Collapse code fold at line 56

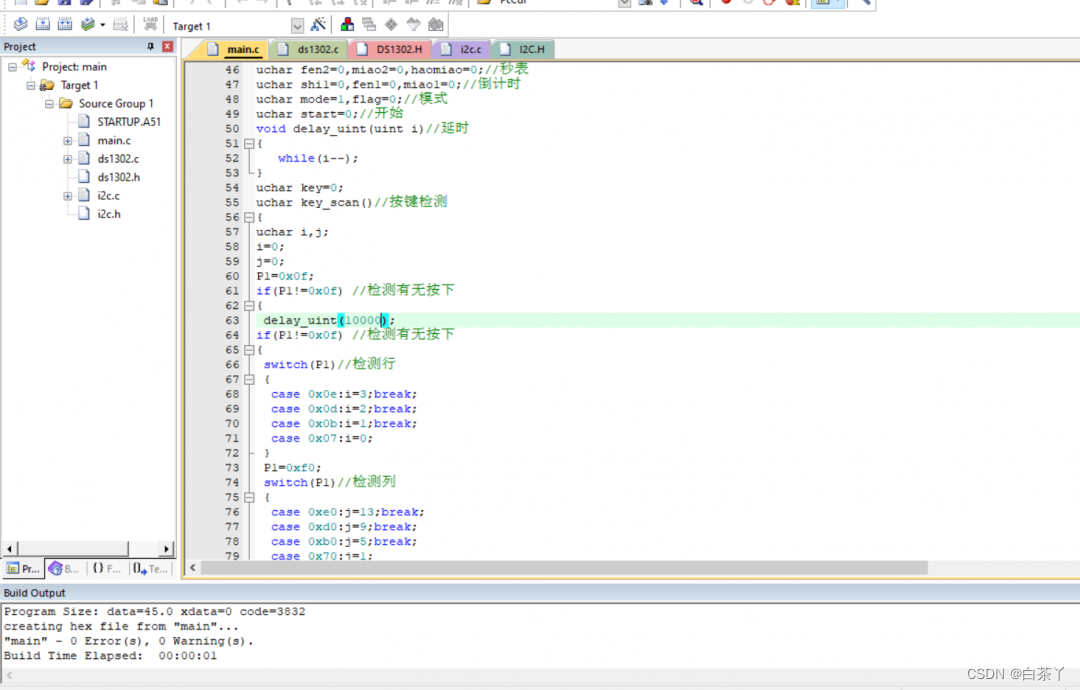tap(247, 217)
